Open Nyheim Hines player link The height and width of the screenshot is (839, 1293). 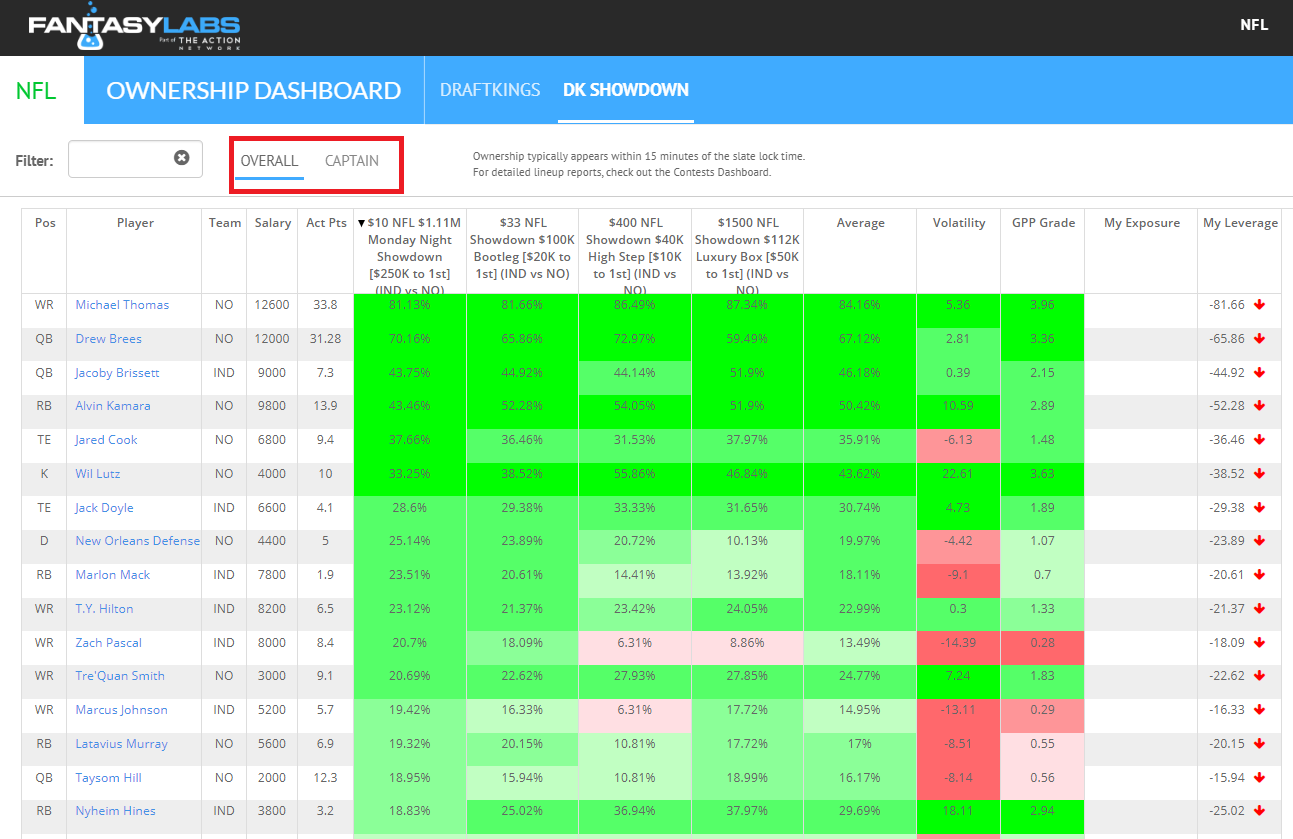(115, 811)
